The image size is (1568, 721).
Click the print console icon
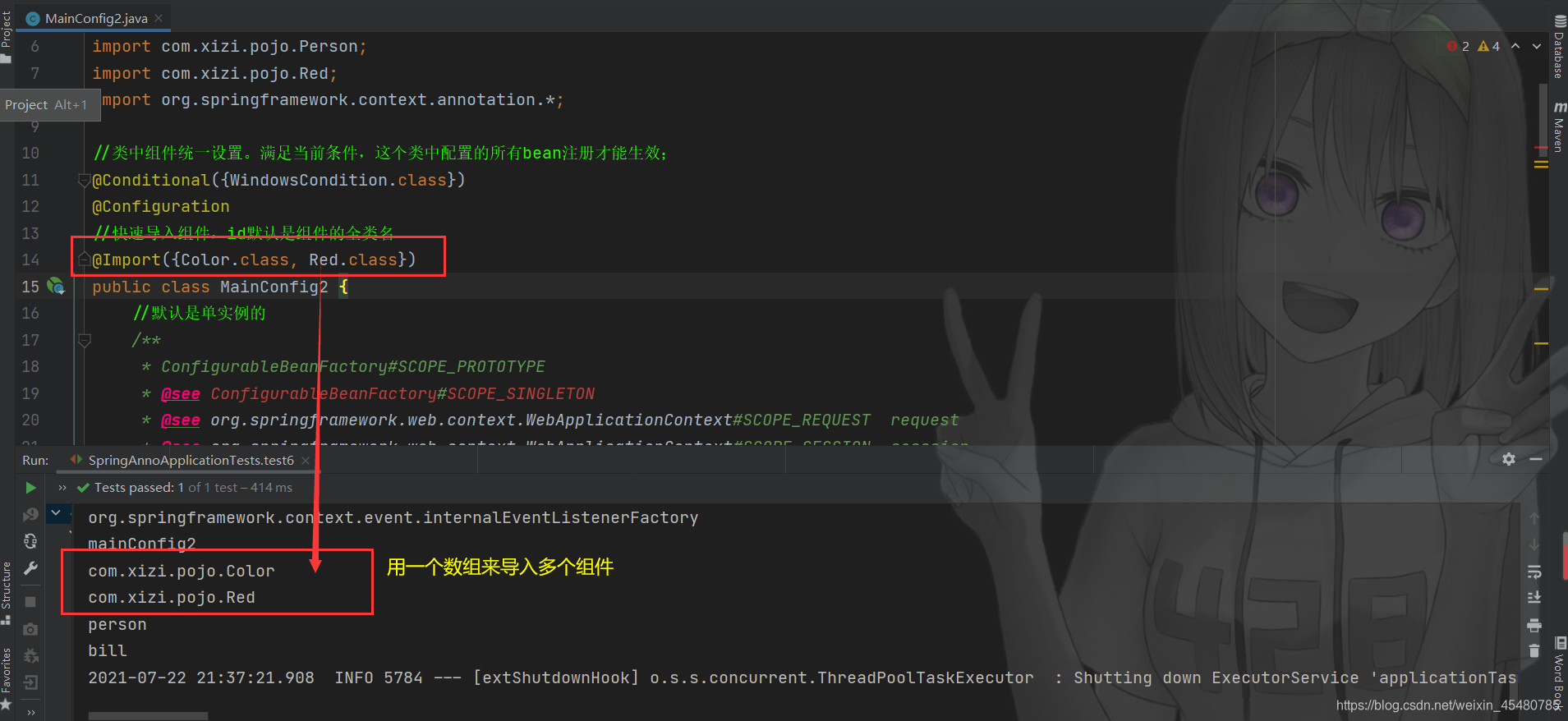(x=1534, y=625)
